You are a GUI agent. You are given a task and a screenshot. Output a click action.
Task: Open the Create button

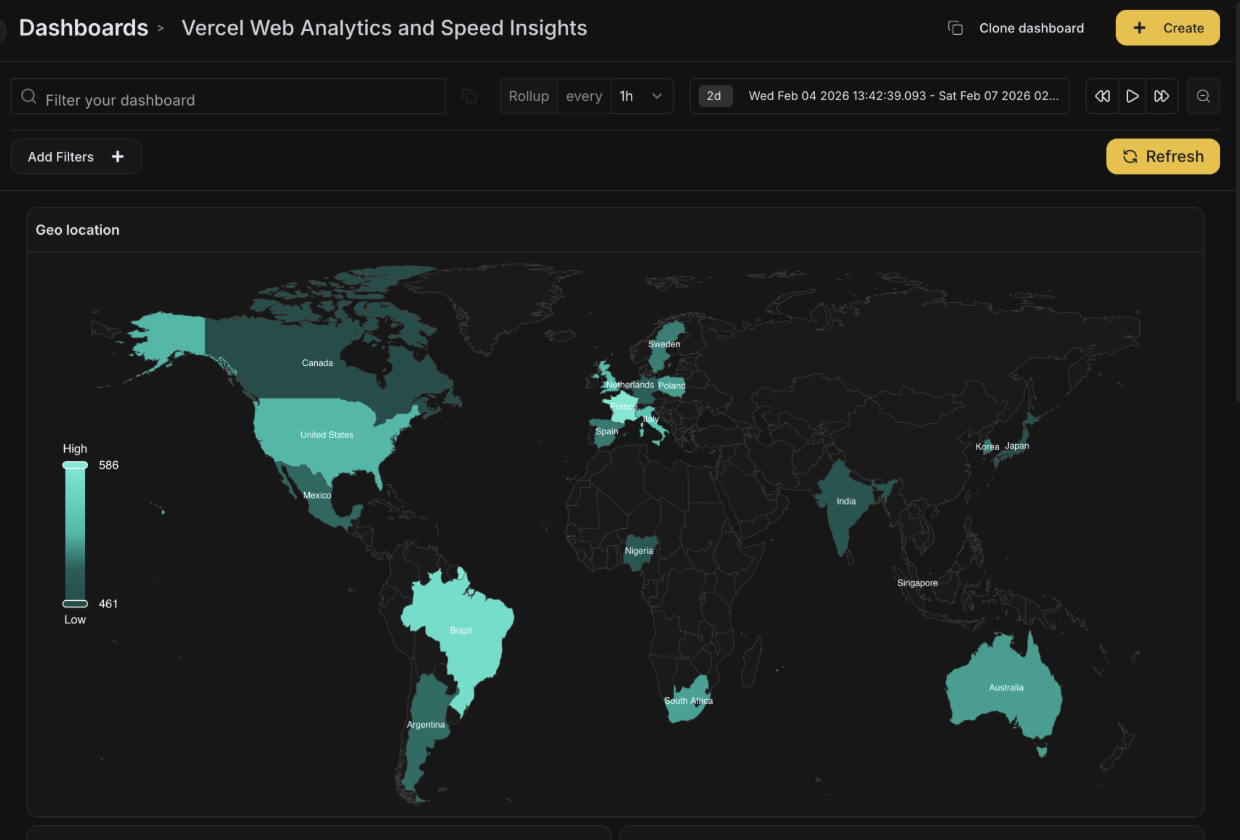(x=1167, y=28)
